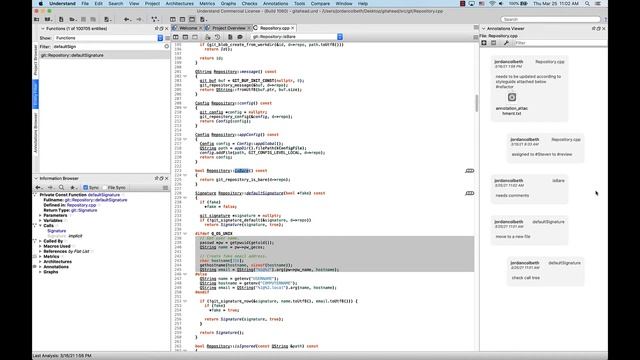640x360 pixels.
Task: Click the forward navigation arrow in main toolbar
Action: [139, 19]
